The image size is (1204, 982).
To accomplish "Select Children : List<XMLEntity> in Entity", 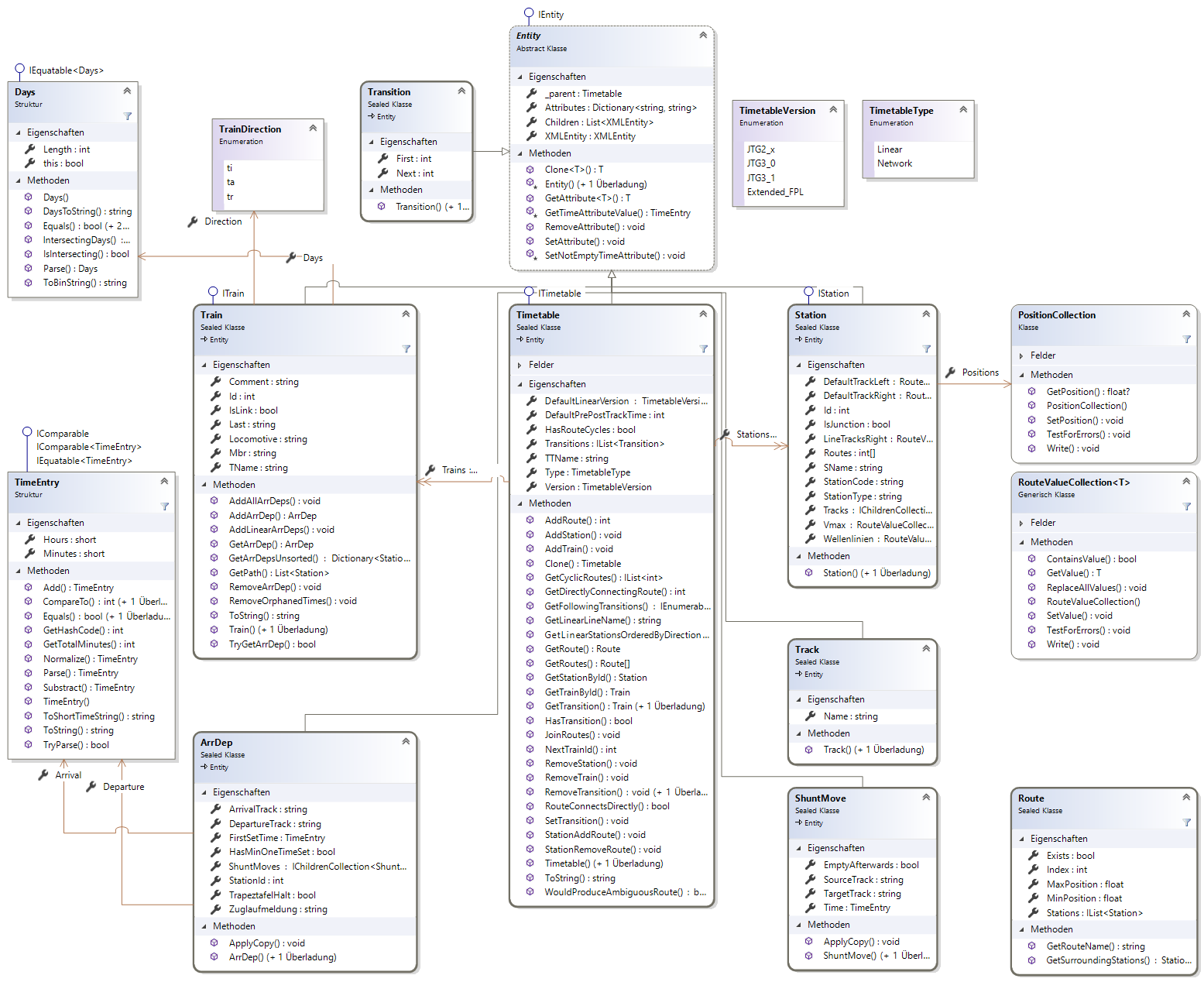I will coord(599,122).
